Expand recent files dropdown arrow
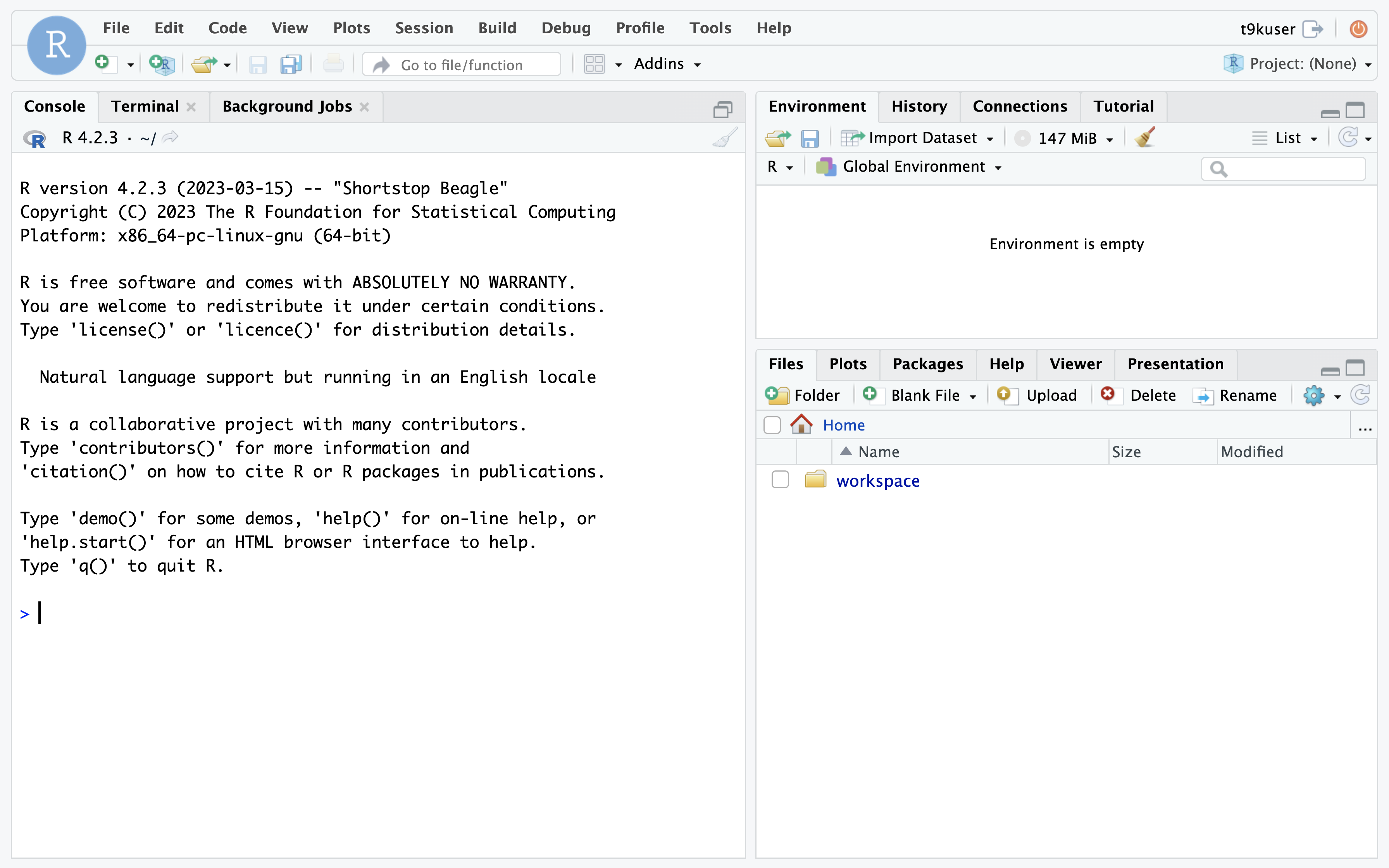Image resolution: width=1389 pixels, height=868 pixels. (x=227, y=64)
